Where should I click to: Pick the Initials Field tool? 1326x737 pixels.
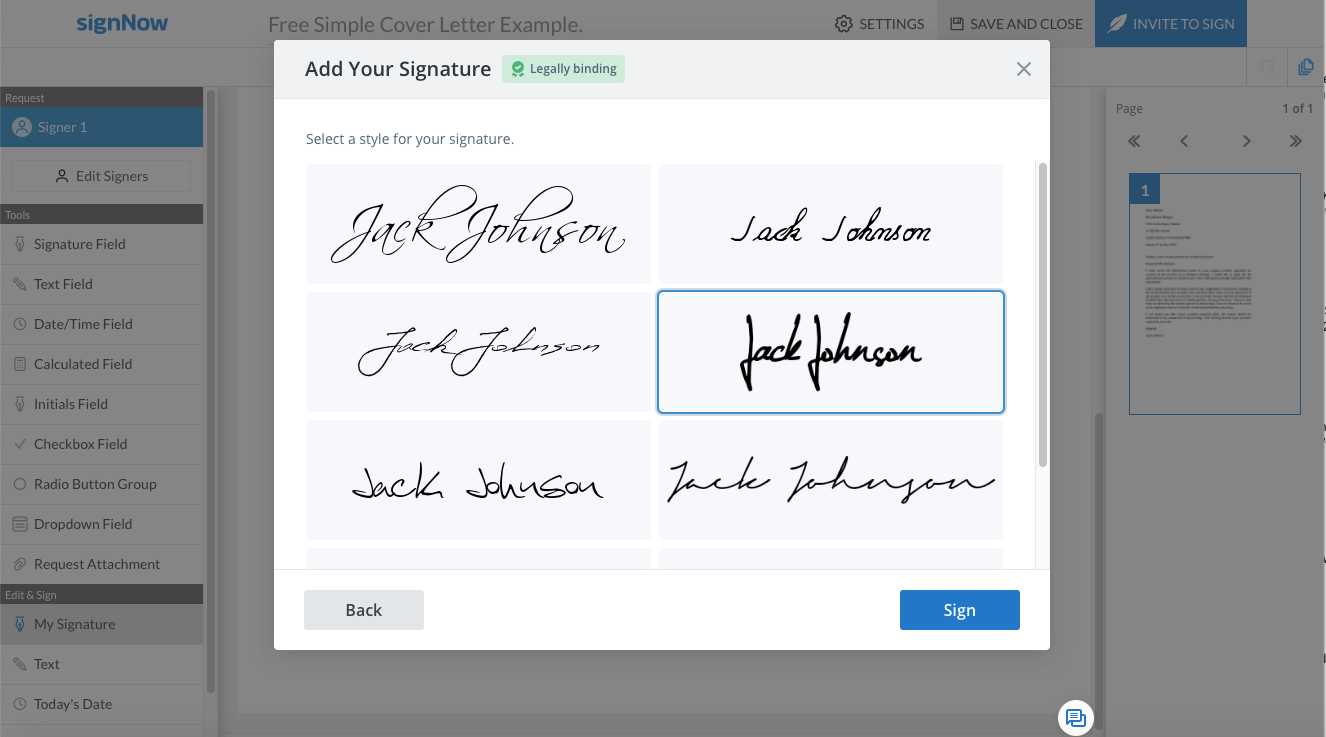[x=101, y=404]
